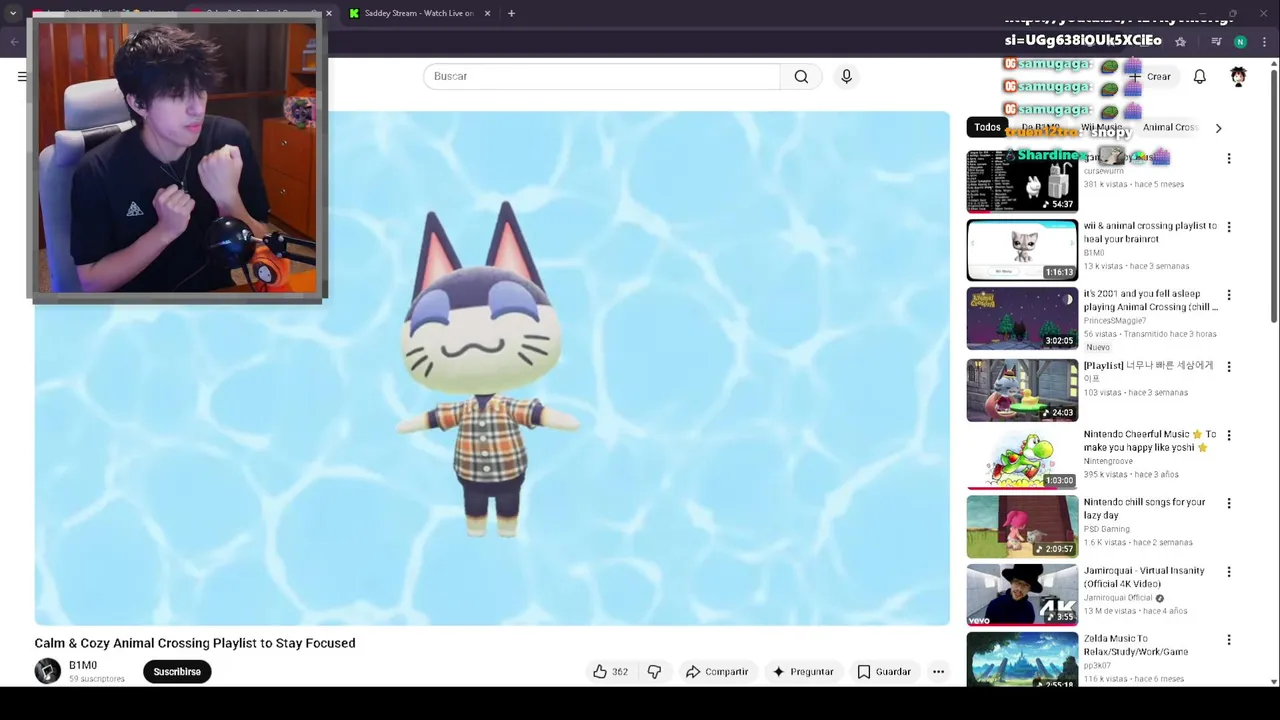
Task: Open the Zelda Music 2:55:18 thumbnail
Action: coord(1022,659)
